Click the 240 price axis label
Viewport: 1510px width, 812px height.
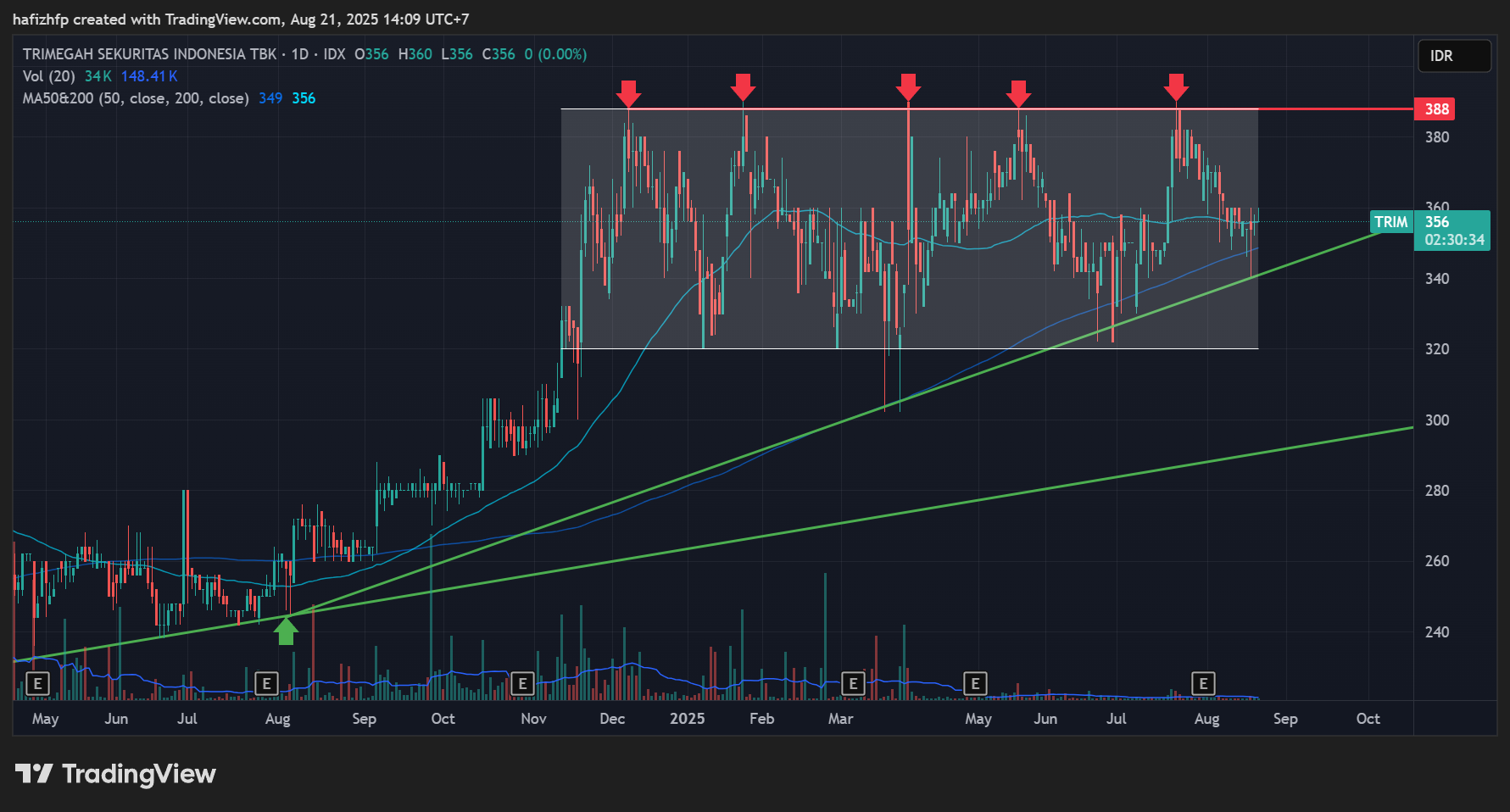pyautogui.click(x=1437, y=632)
